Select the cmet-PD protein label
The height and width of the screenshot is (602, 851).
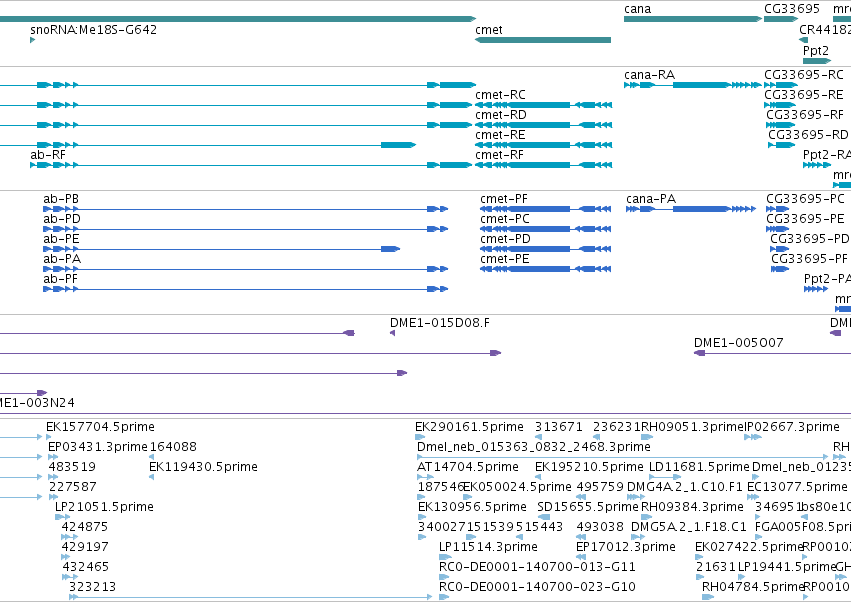(505, 239)
